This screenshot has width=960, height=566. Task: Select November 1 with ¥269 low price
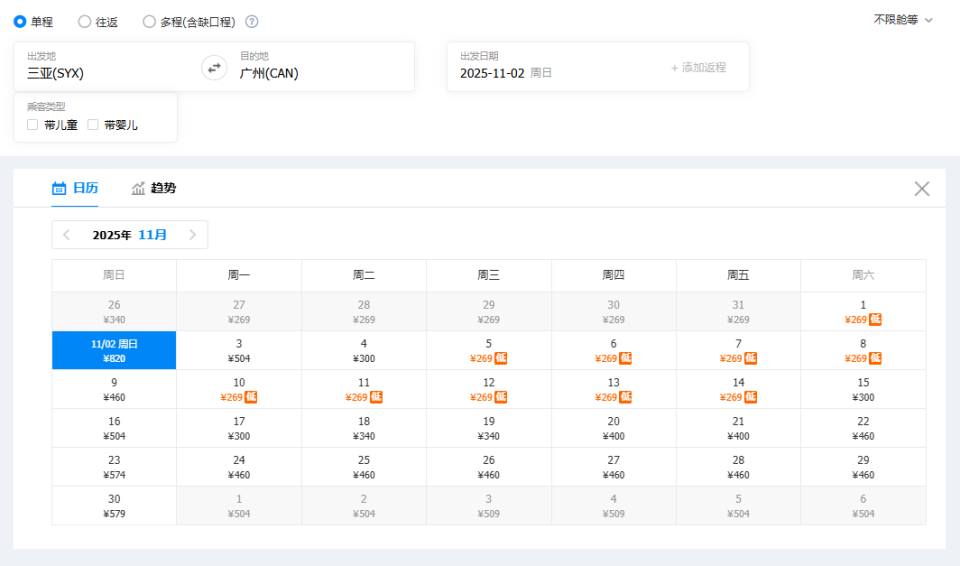[863, 312]
